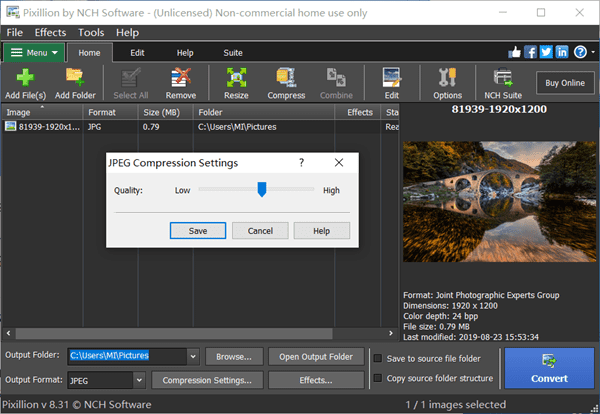Image resolution: width=600 pixels, height=414 pixels.
Task: Click the Facebook share icon
Action: pos(530,52)
